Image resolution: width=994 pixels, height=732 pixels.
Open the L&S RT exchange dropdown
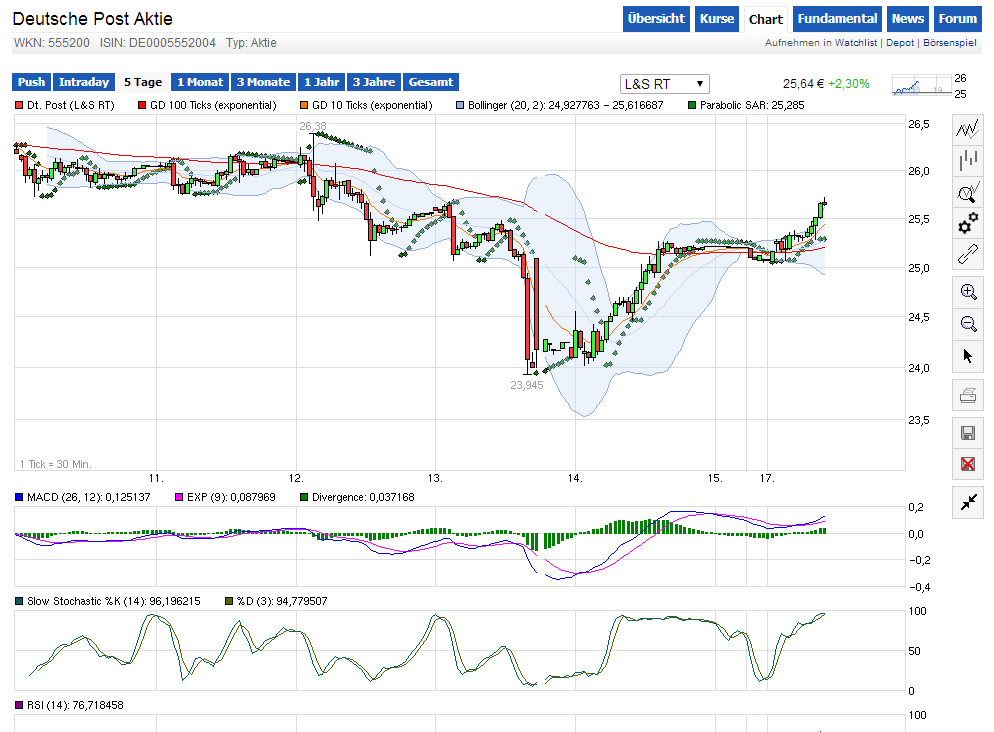click(x=664, y=84)
